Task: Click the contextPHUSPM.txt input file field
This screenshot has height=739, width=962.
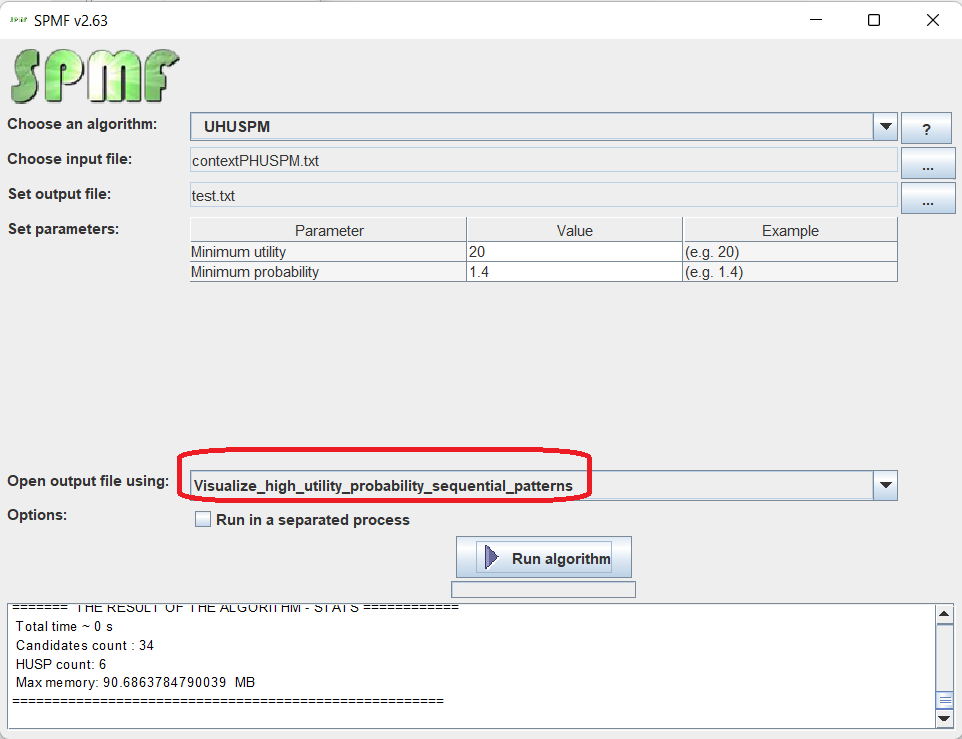Action: (543, 160)
